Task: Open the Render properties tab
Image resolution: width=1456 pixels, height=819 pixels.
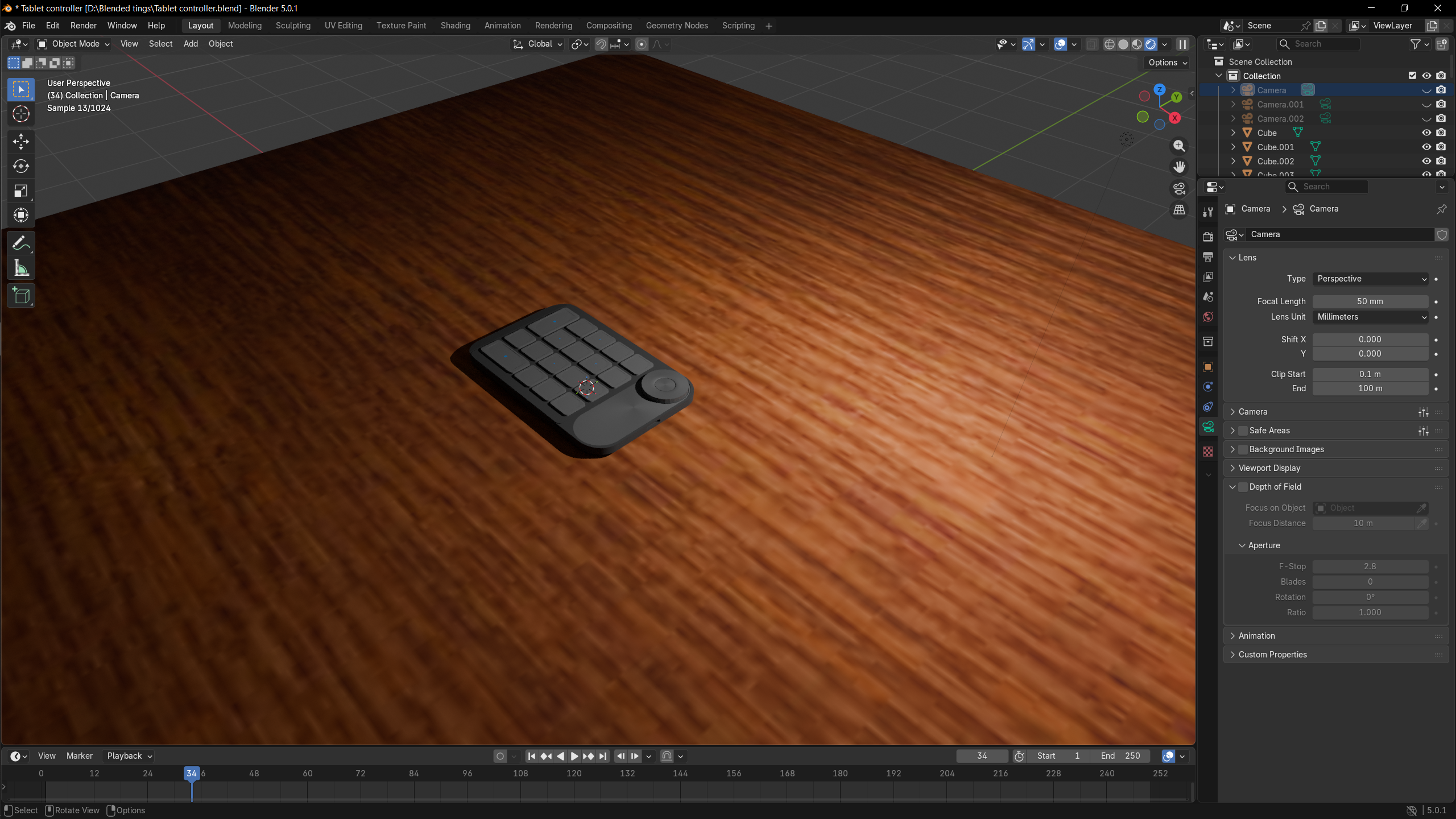Action: click(x=1208, y=237)
